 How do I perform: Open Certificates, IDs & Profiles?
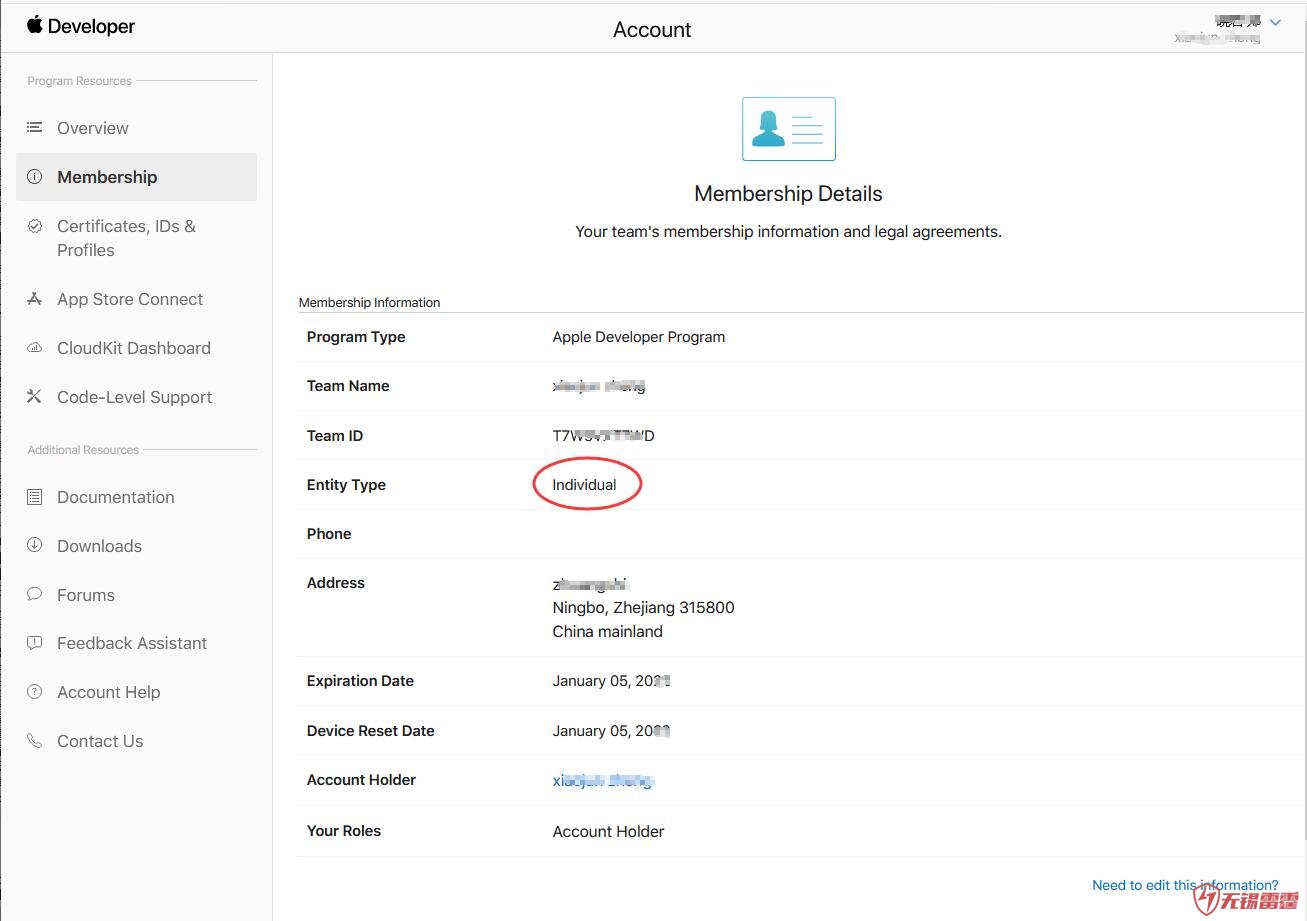[126, 238]
